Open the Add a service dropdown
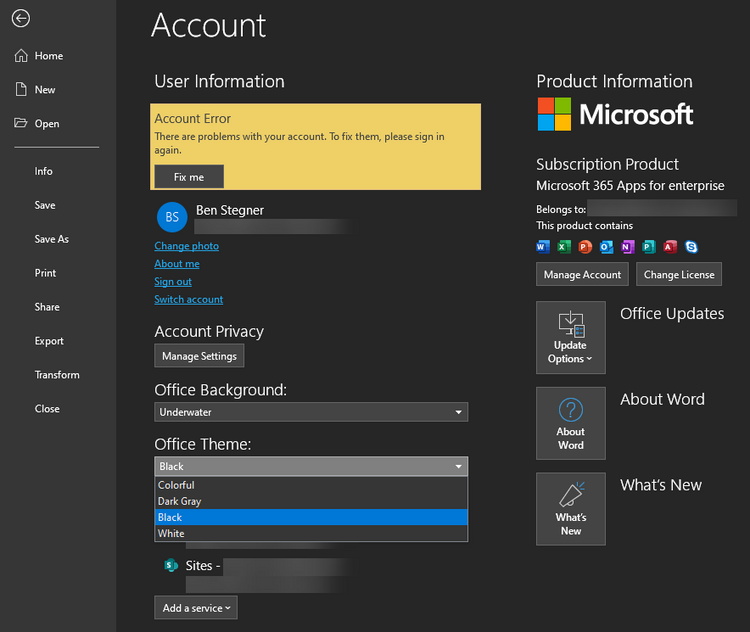750x632 pixels. [x=196, y=608]
